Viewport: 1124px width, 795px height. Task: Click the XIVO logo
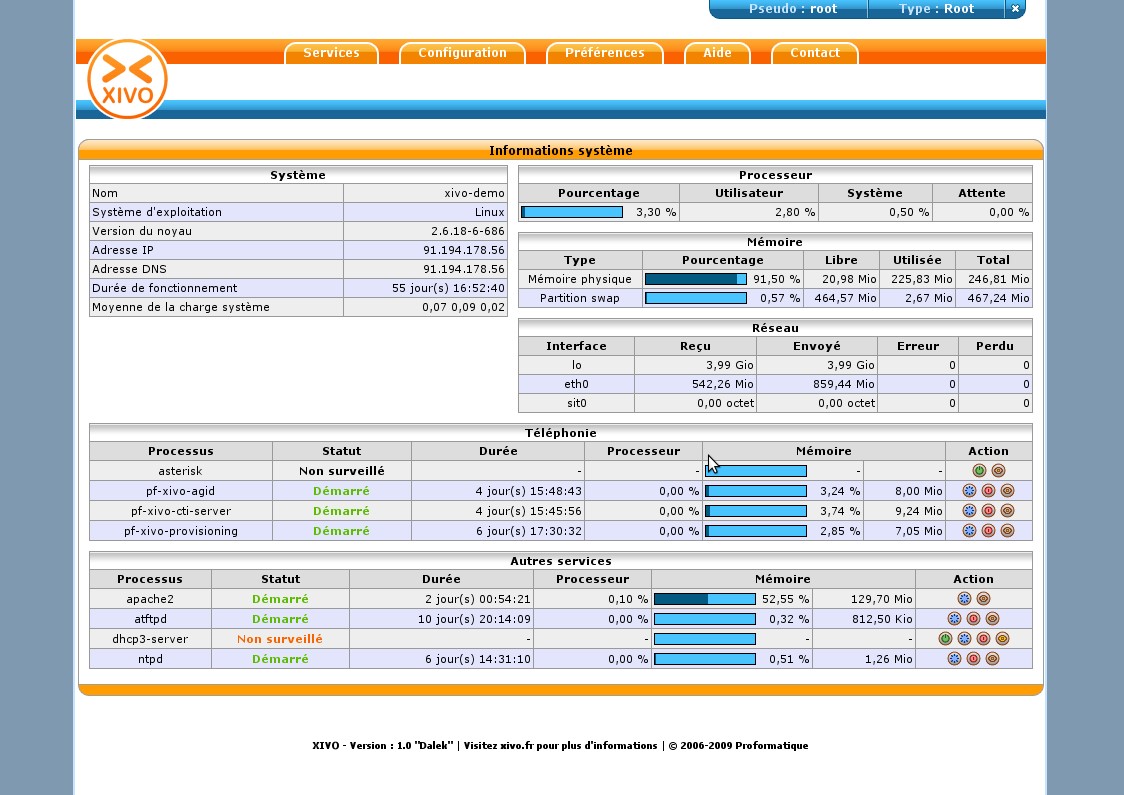coord(127,79)
